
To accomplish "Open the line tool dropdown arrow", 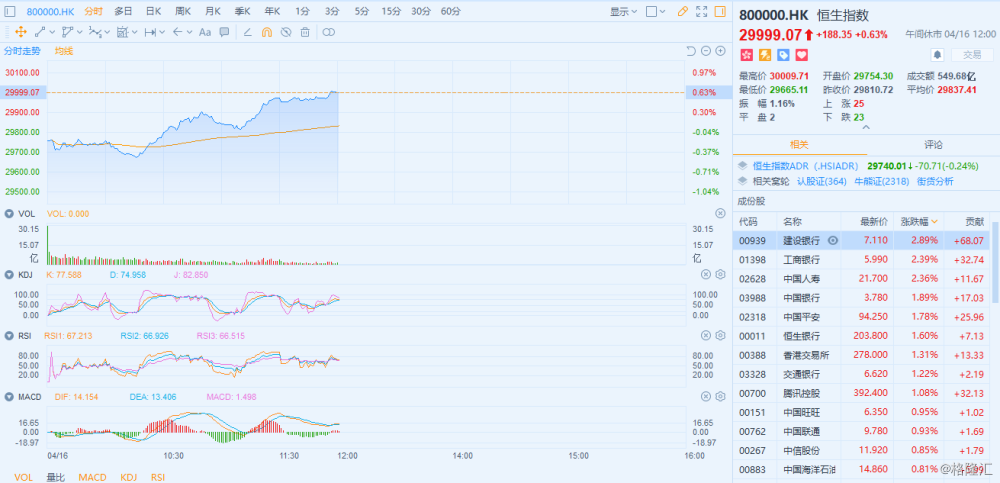I will (52, 32).
